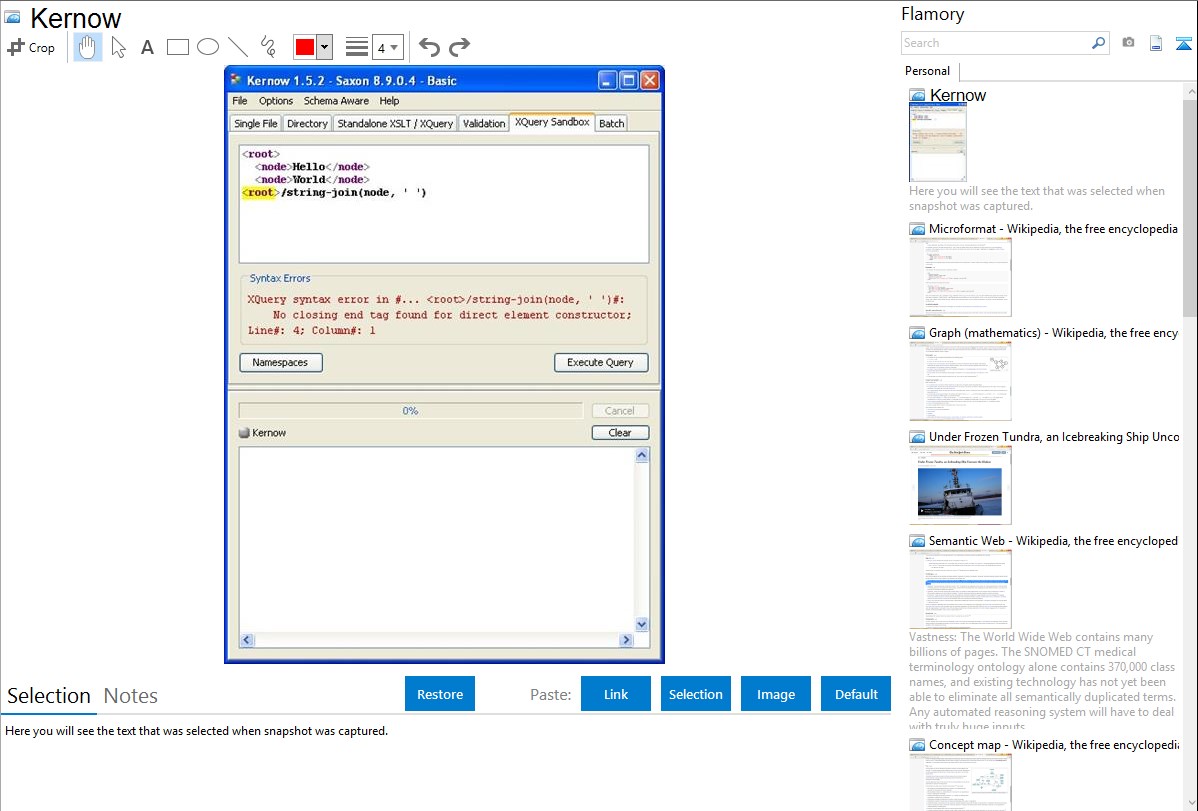This screenshot has height=811, width=1198.
Task: Click the Execute Query button
Action: (x=601, y=362)
